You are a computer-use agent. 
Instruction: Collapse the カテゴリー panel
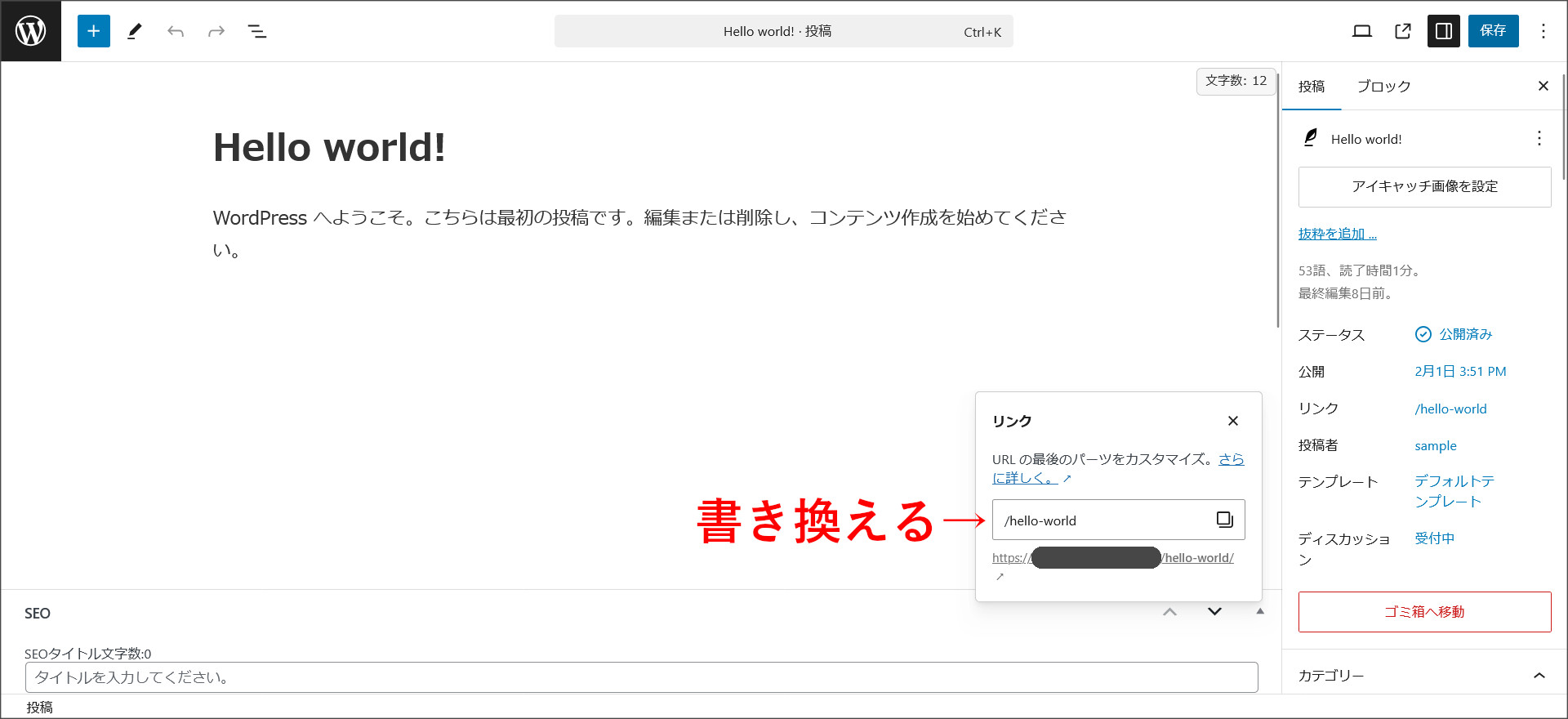(1539, 676)
